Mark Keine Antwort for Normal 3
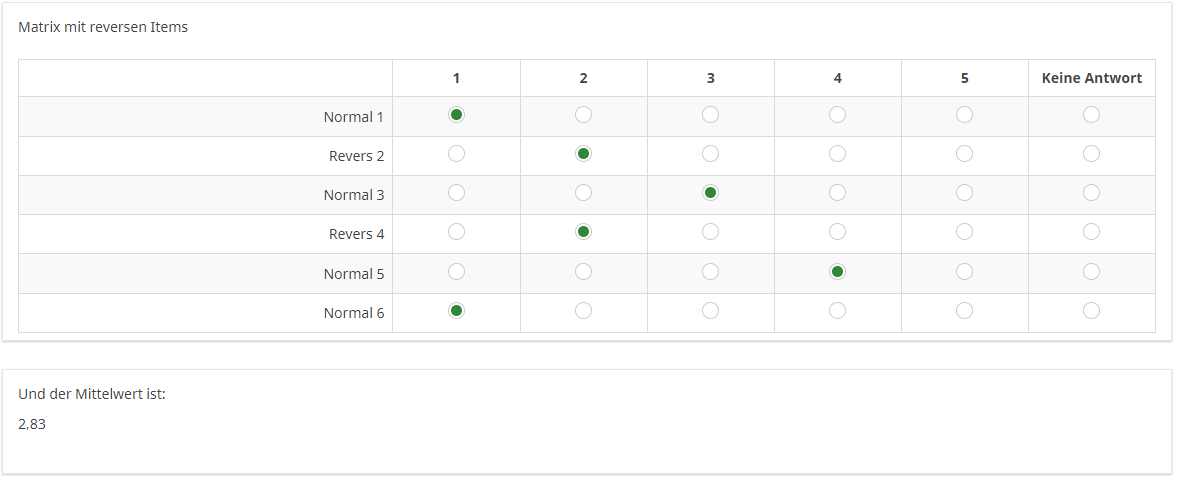 (x=1091, y=193)
